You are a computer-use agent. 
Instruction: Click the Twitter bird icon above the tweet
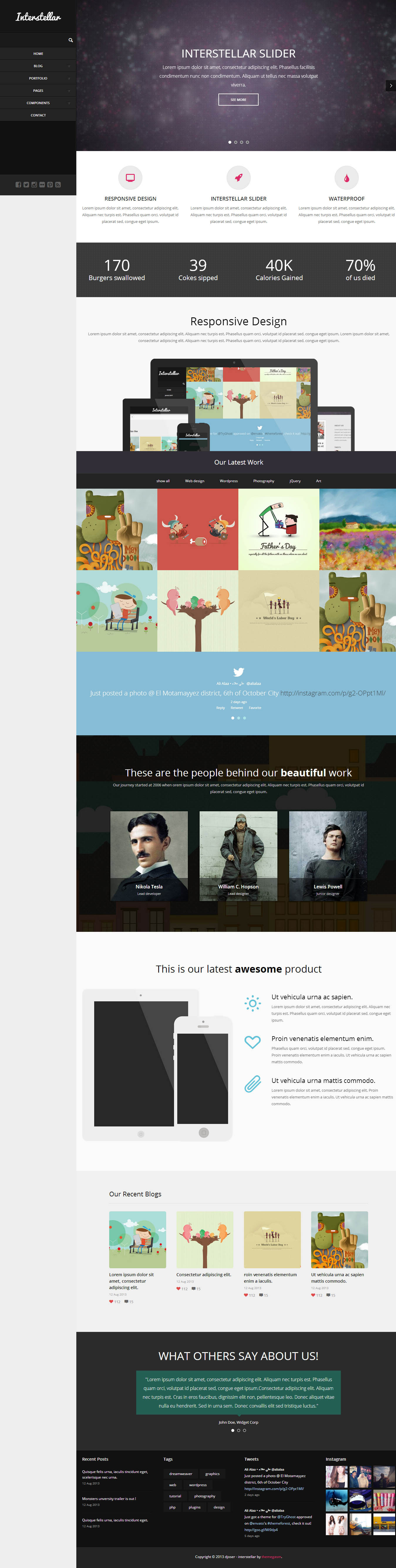click(239, 672)
